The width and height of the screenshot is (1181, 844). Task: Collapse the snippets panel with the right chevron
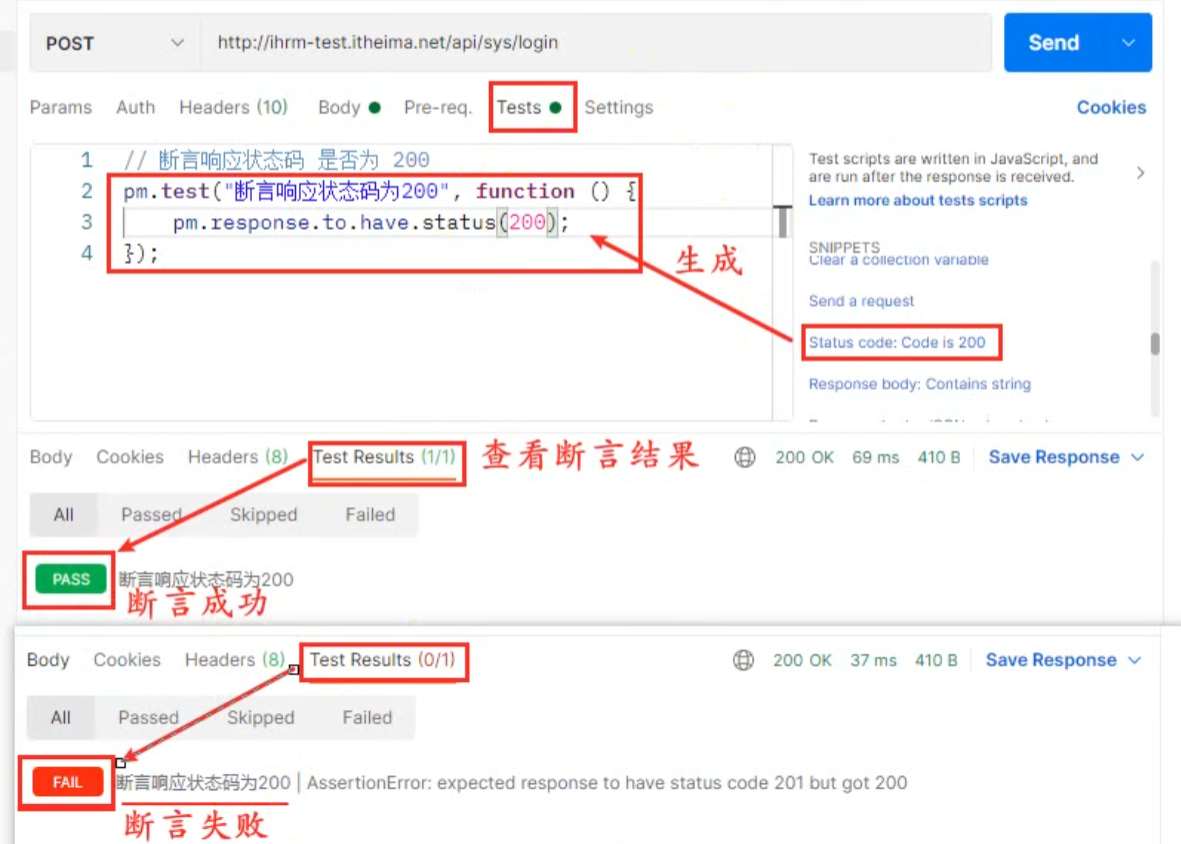(x=1140, y=173)
